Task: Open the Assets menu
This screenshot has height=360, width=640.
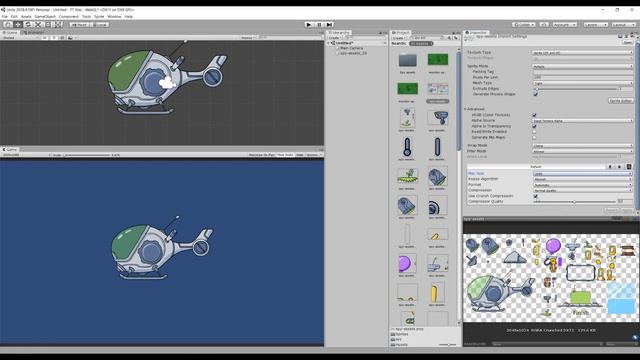Action: (x=26, y=16)
